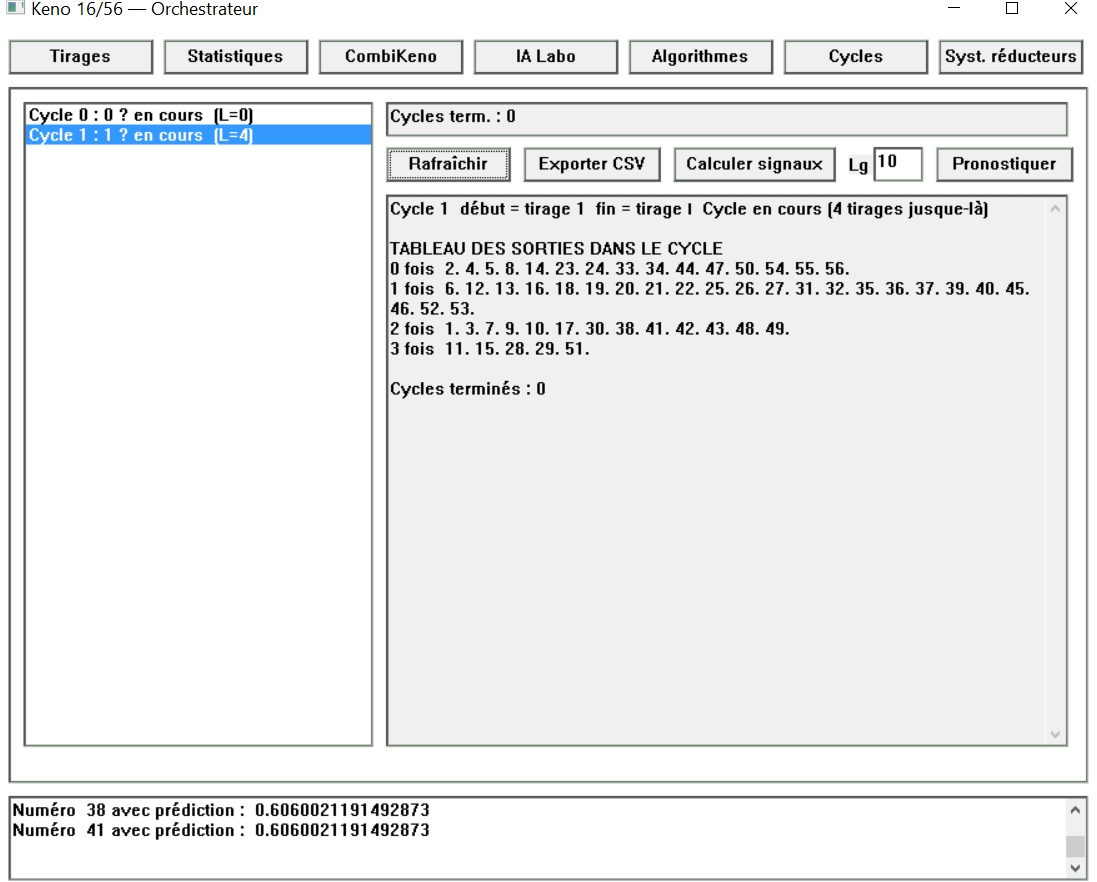Go to the IA Labo section
This screenshot has height=882, width=1097.
pos(545,57)
